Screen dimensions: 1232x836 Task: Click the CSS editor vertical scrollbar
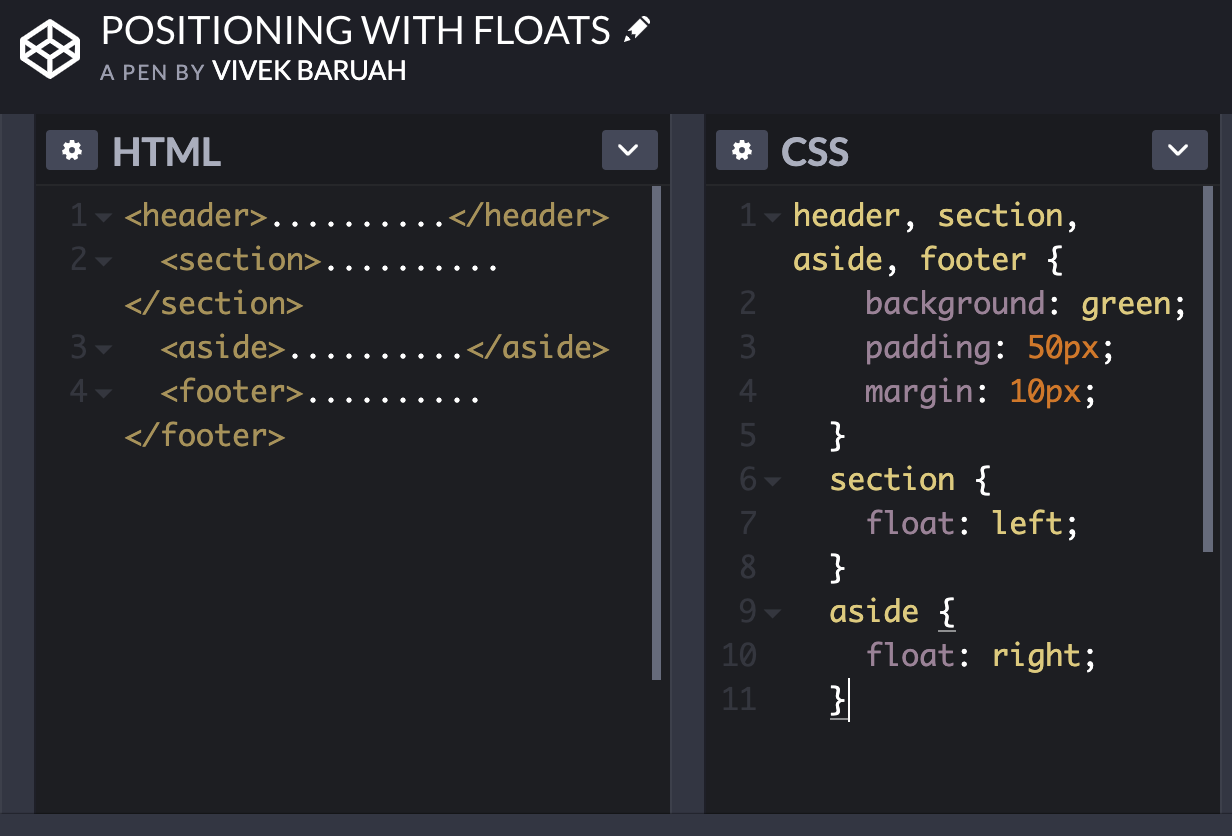tap(1208, 369)
